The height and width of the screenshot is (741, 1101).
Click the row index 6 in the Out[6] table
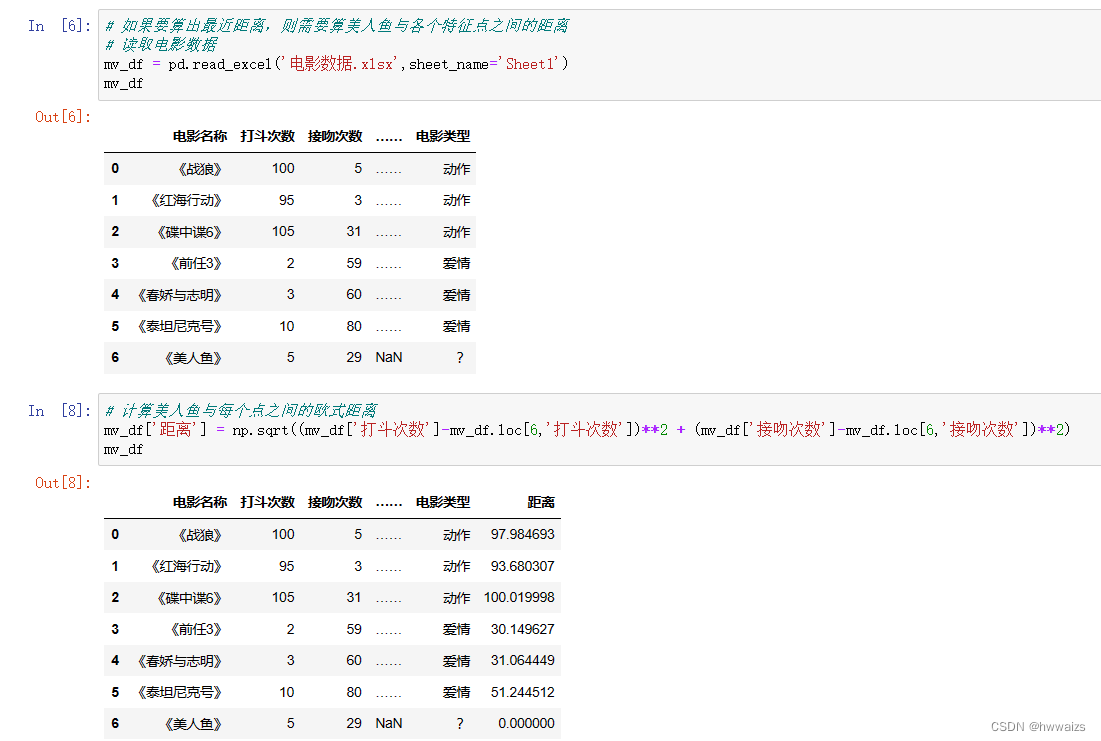pos(115,358)
